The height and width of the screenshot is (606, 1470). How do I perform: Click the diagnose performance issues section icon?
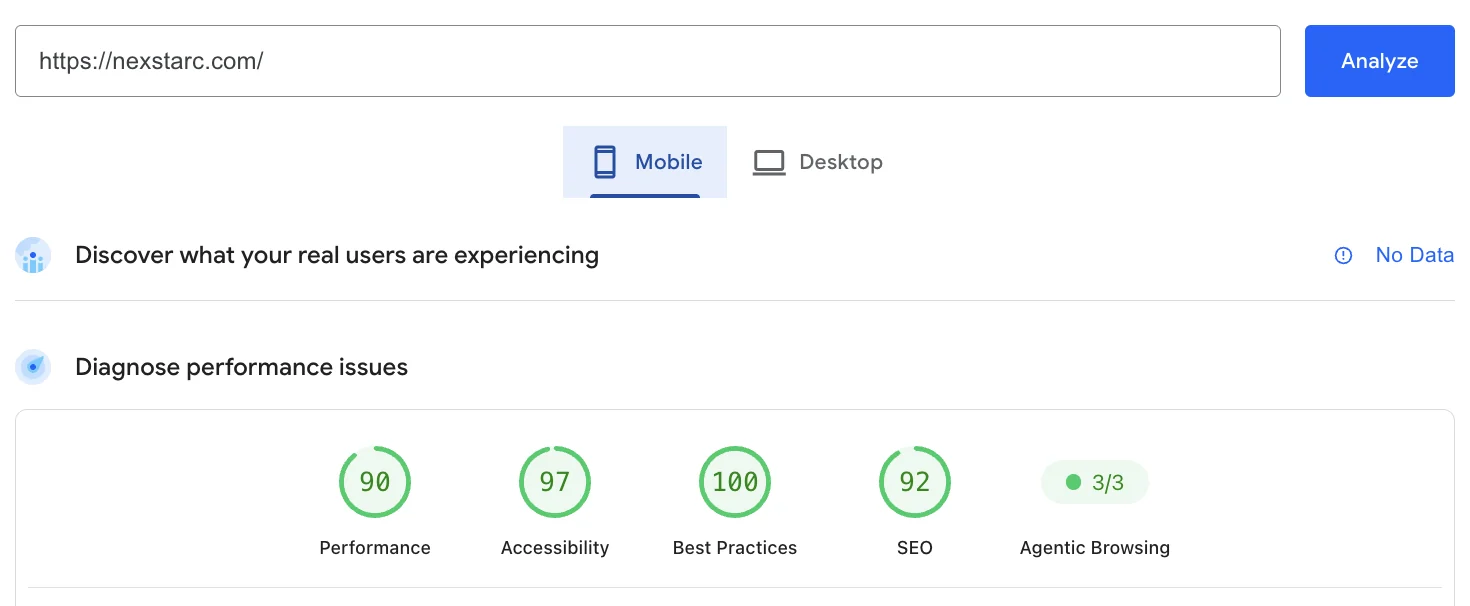(x=33, y=368)
